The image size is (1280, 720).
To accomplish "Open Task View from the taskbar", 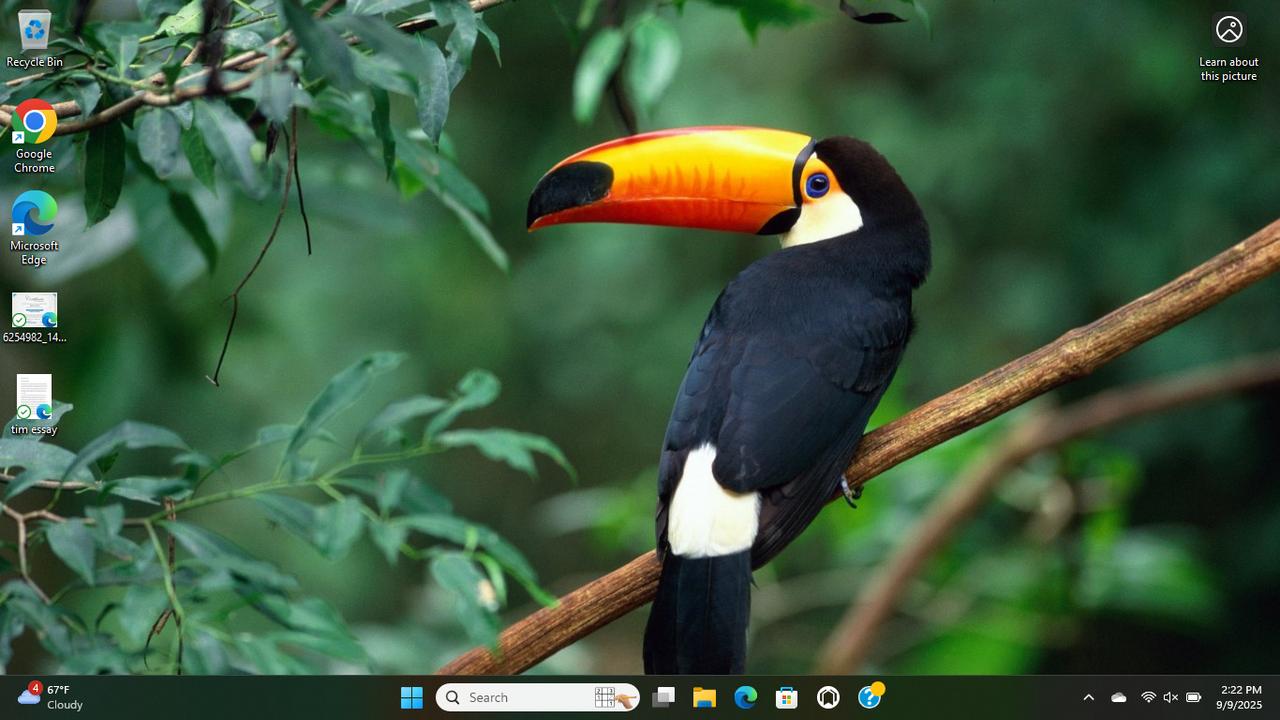I will (663, 697).
